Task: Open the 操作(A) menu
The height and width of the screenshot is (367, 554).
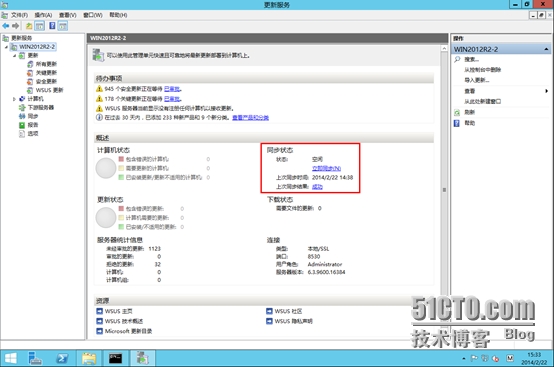Action: [43, 15]
